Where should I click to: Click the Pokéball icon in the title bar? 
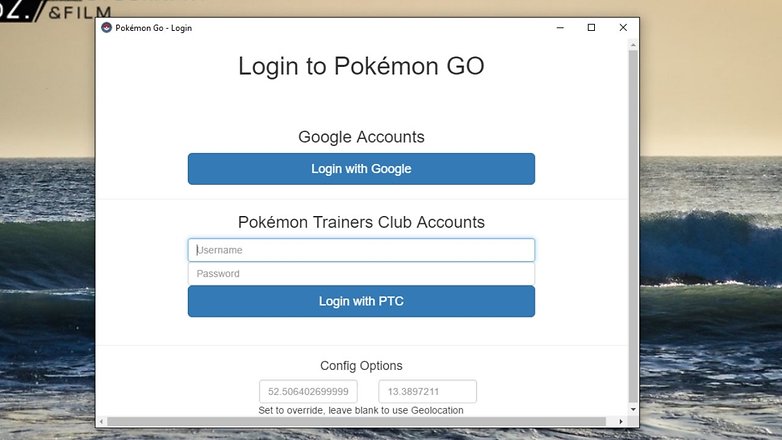106,27
